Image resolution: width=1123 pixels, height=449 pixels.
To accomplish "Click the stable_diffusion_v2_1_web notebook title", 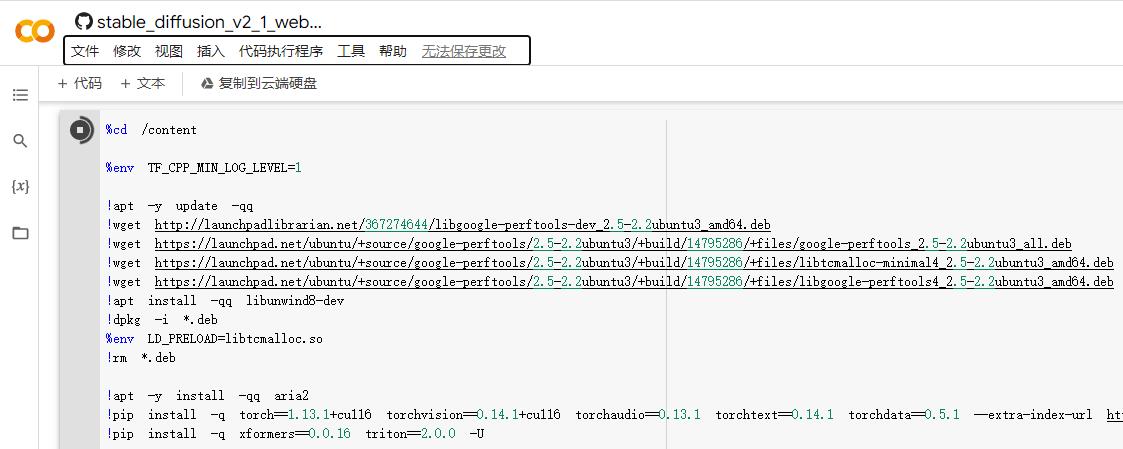I will point(209,22).
